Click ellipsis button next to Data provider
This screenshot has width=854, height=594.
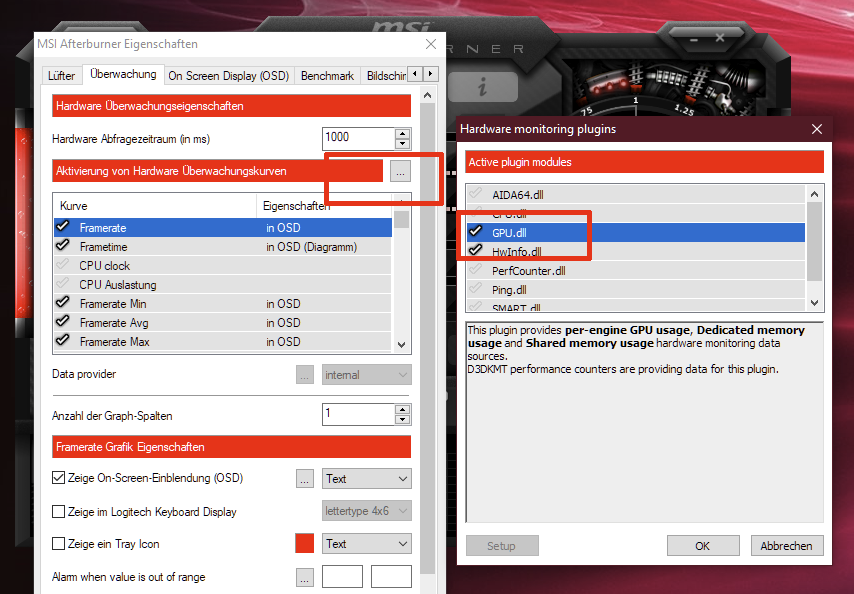(304, 375)
